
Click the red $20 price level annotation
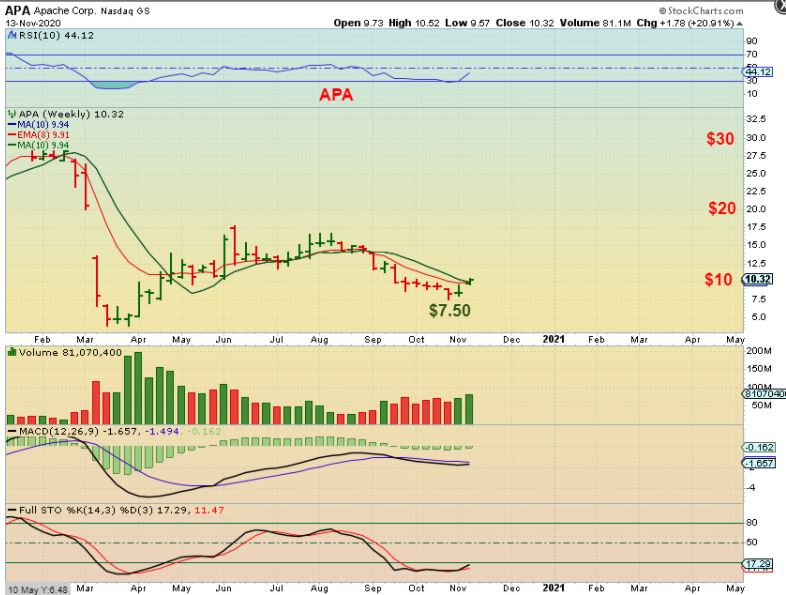coord(722,209)
